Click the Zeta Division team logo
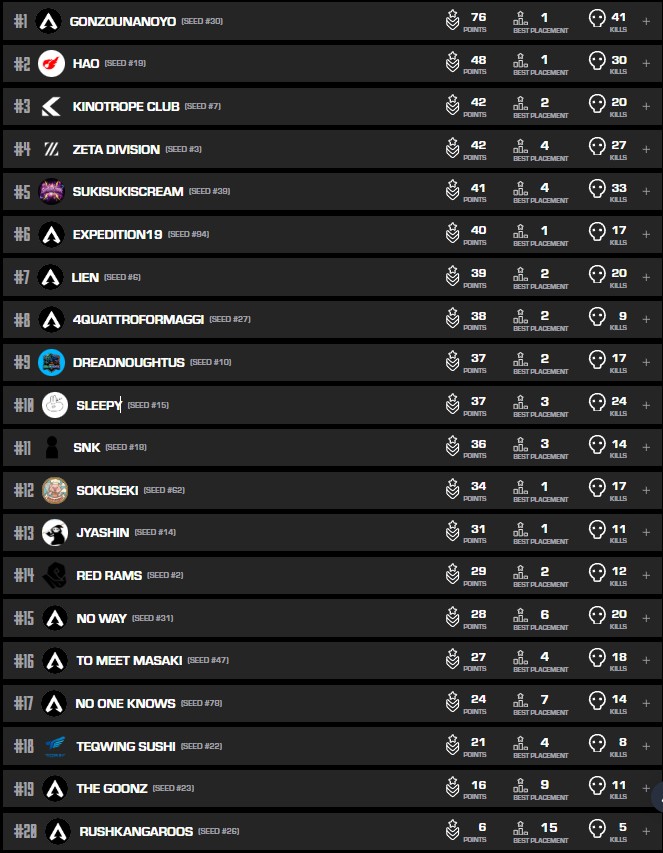The height and width of the screenshot is (853, 663). (x=51, y=149)
